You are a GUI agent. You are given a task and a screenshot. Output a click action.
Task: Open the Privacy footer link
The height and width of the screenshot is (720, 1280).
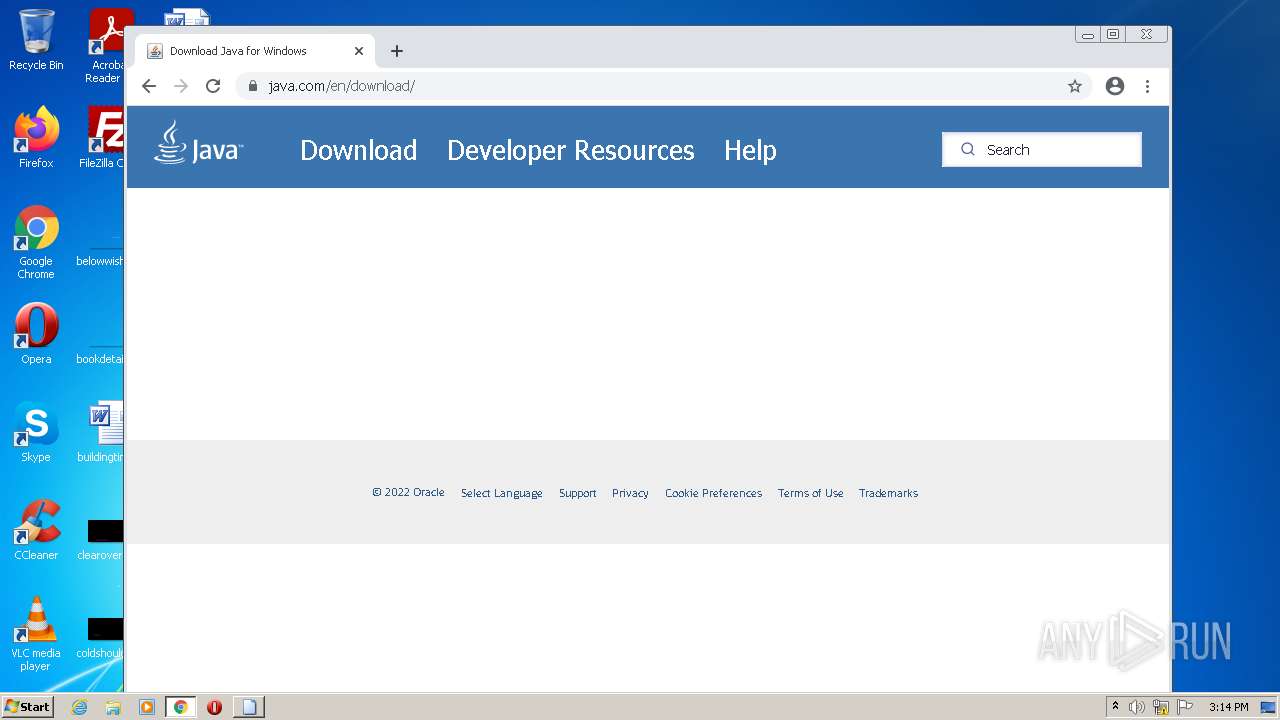click(x=630, y=493)
